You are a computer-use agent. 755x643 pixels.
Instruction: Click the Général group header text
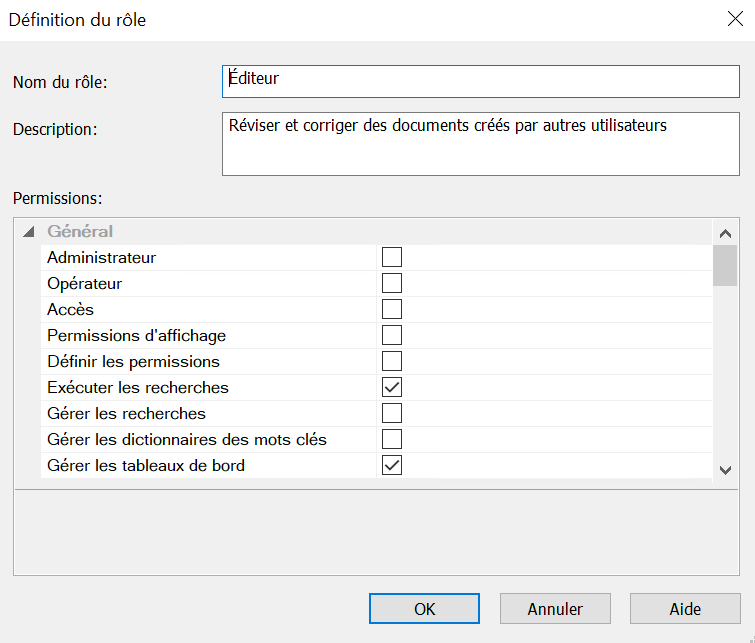tap(80, 232)
